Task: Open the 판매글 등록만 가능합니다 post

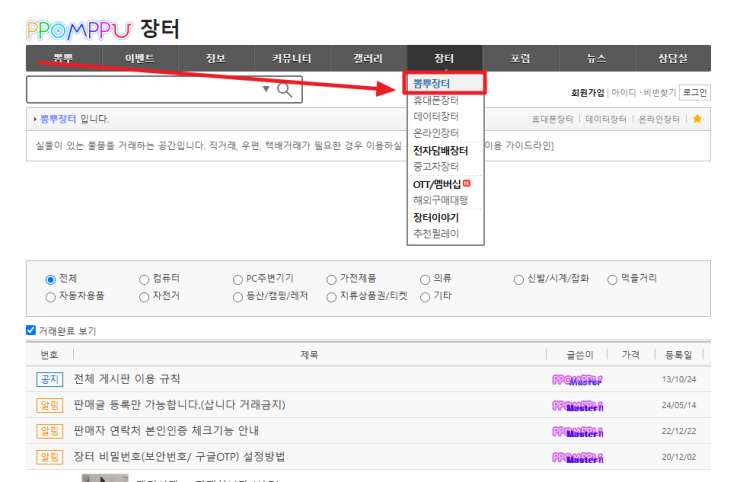Action: tap(180, 405)
